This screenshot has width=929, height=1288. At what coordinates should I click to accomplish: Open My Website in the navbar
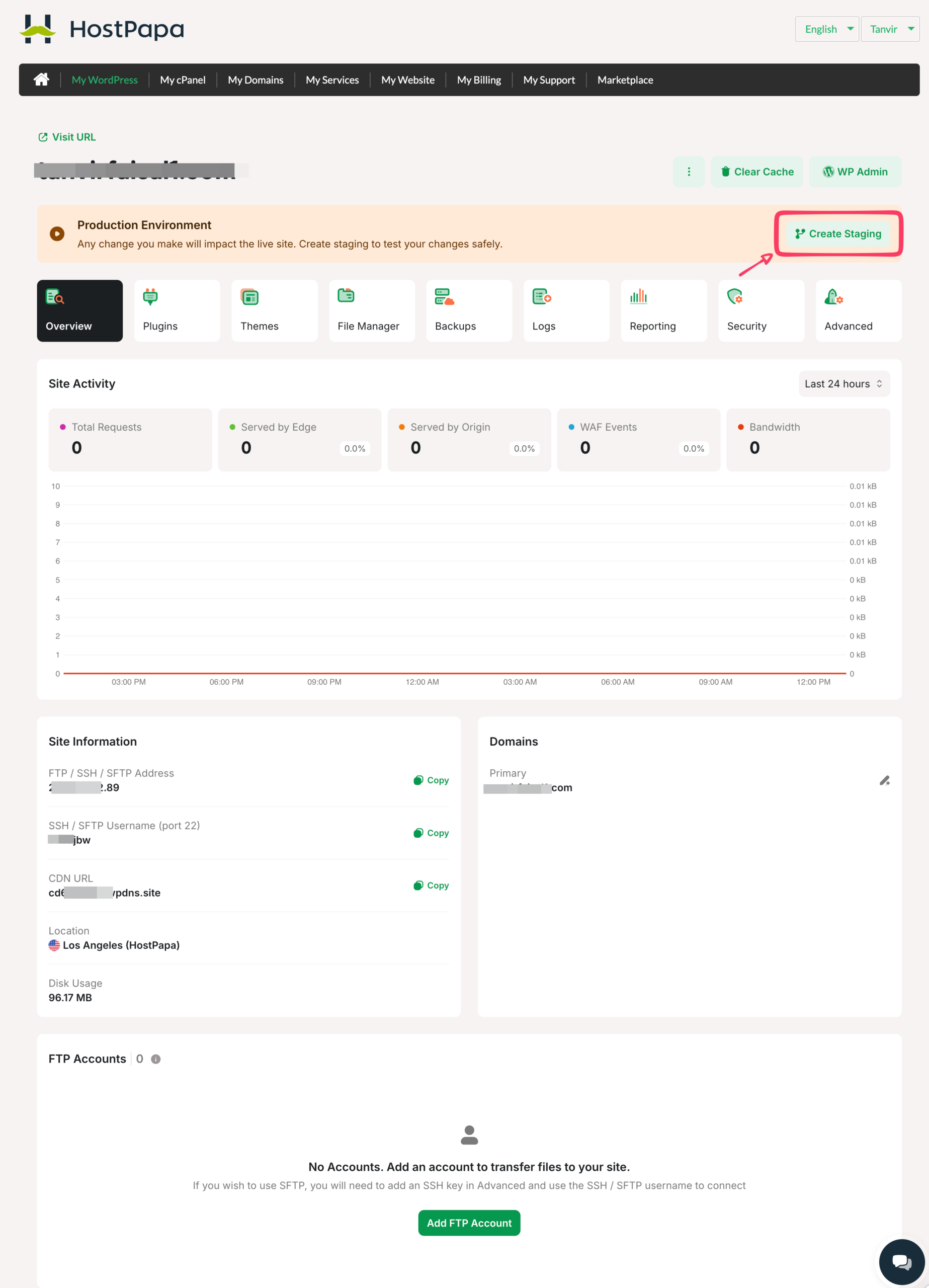(x=408, y=80)
